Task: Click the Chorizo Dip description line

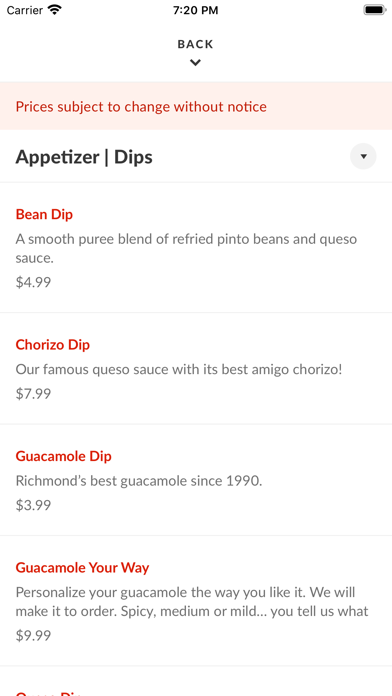Action: (x=179, y=370)
